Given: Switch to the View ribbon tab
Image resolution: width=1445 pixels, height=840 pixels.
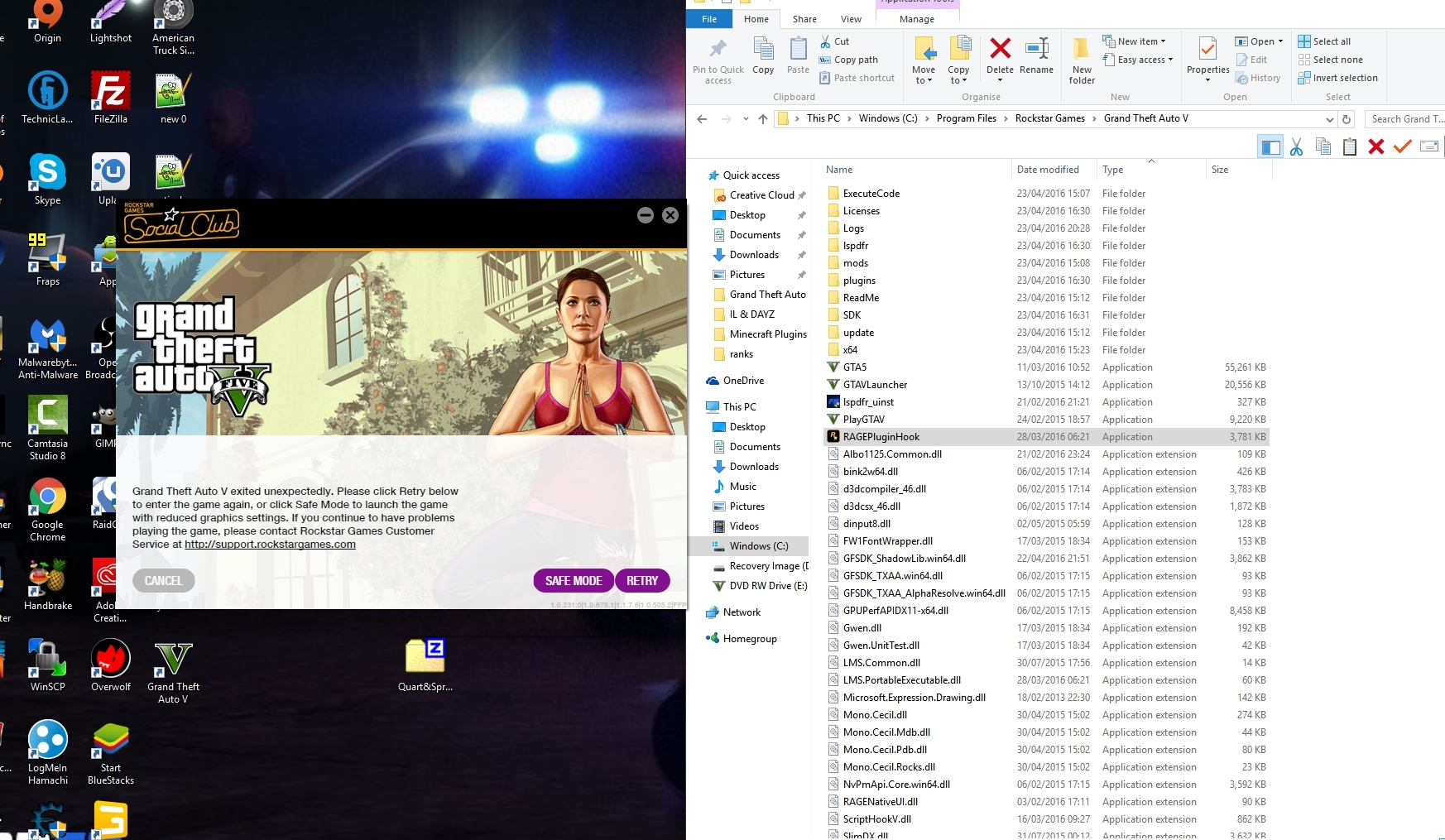Looking at the screenshot, I should [x=851, y=19].
